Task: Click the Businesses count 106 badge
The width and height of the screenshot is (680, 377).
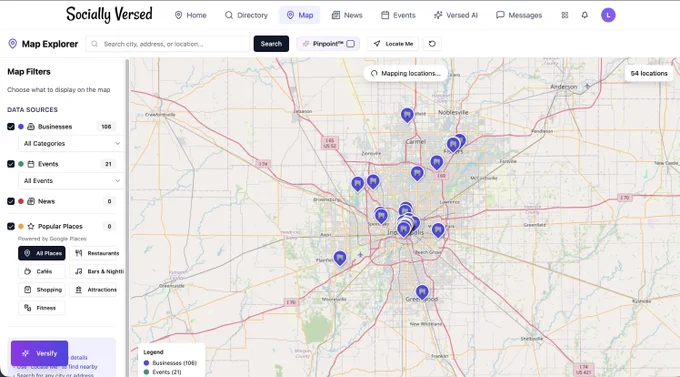Action: pos(106,127)
